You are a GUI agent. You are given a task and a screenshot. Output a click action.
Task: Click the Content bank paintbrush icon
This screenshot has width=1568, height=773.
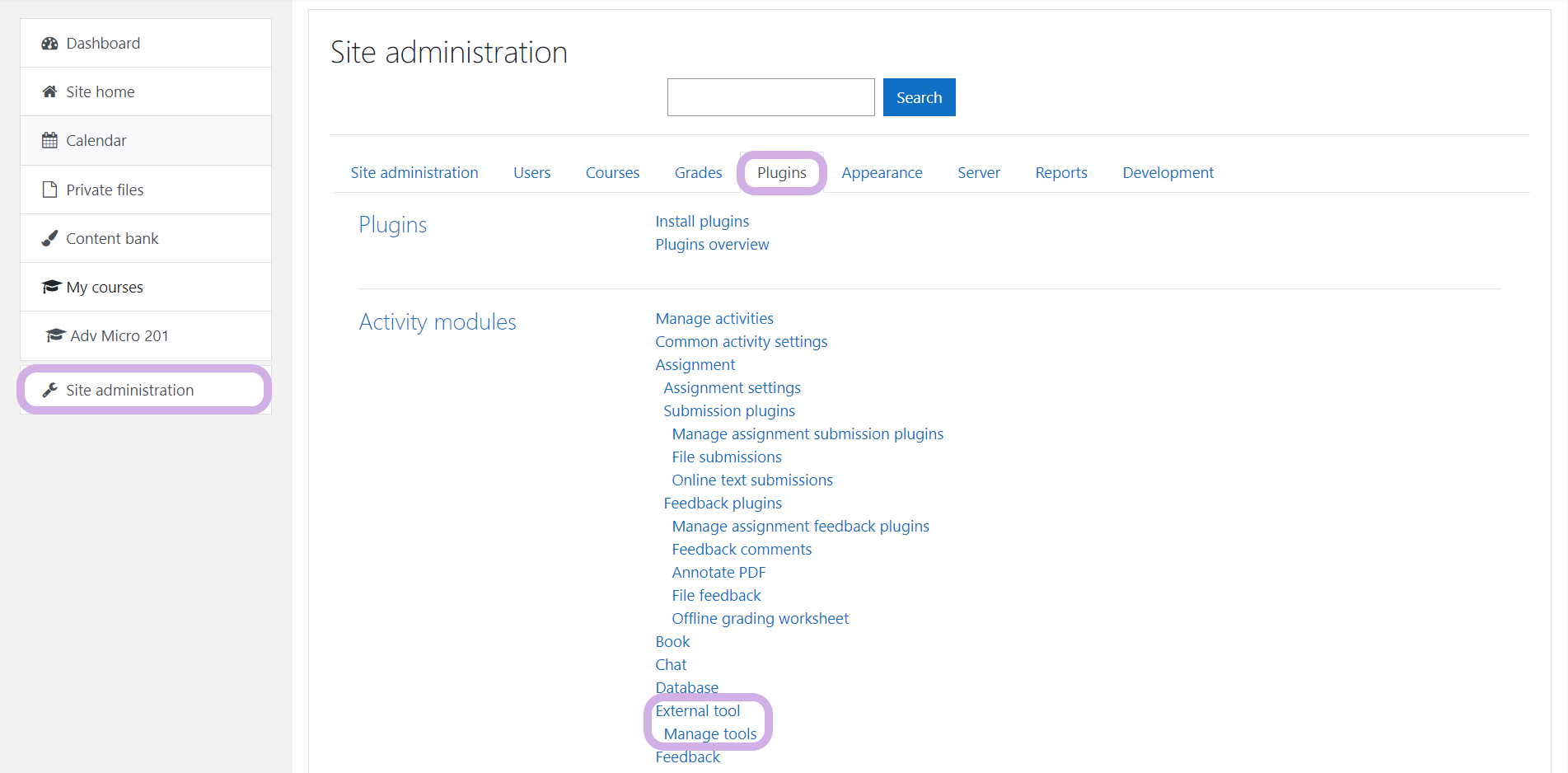coord(49,238)
